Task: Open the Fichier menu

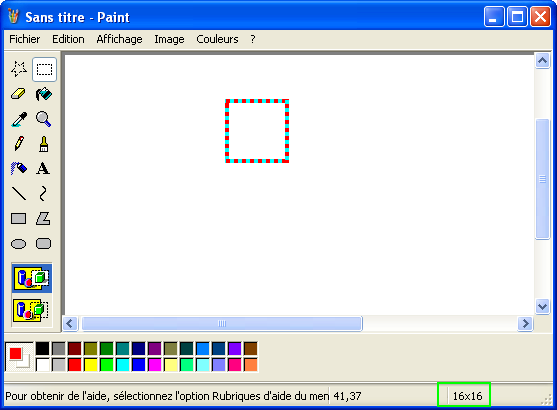Action: click(x=25, y=39)
